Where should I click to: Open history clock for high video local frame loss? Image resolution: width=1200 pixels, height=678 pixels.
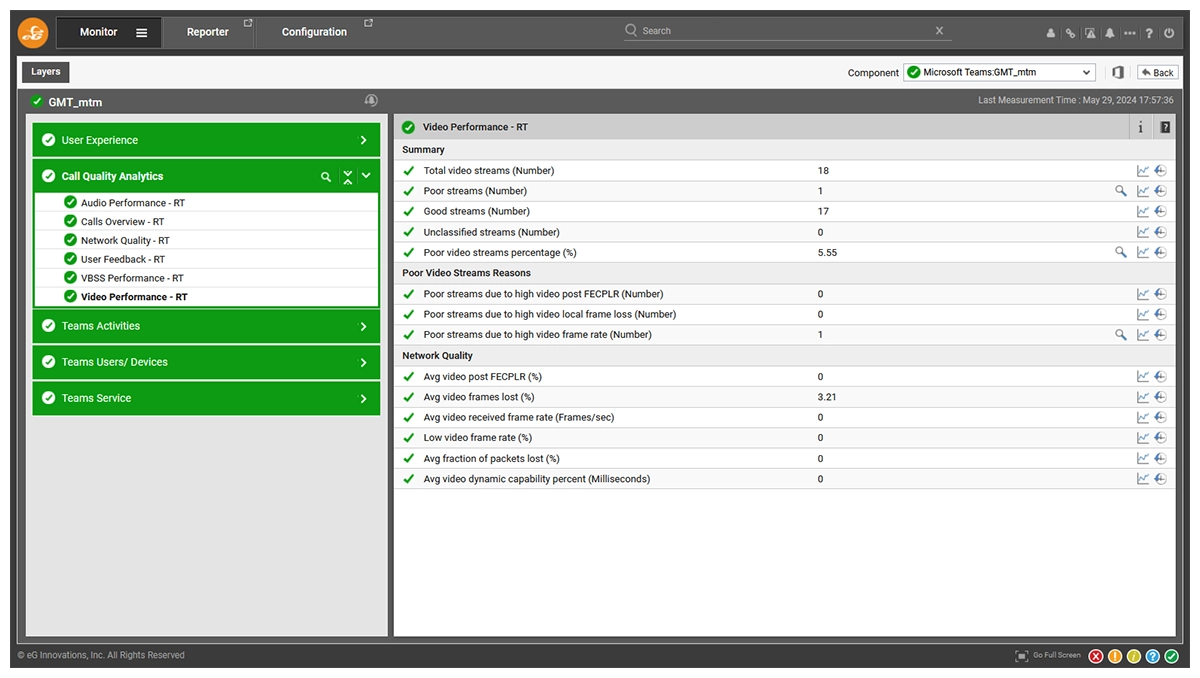(x=1160, y=314)
